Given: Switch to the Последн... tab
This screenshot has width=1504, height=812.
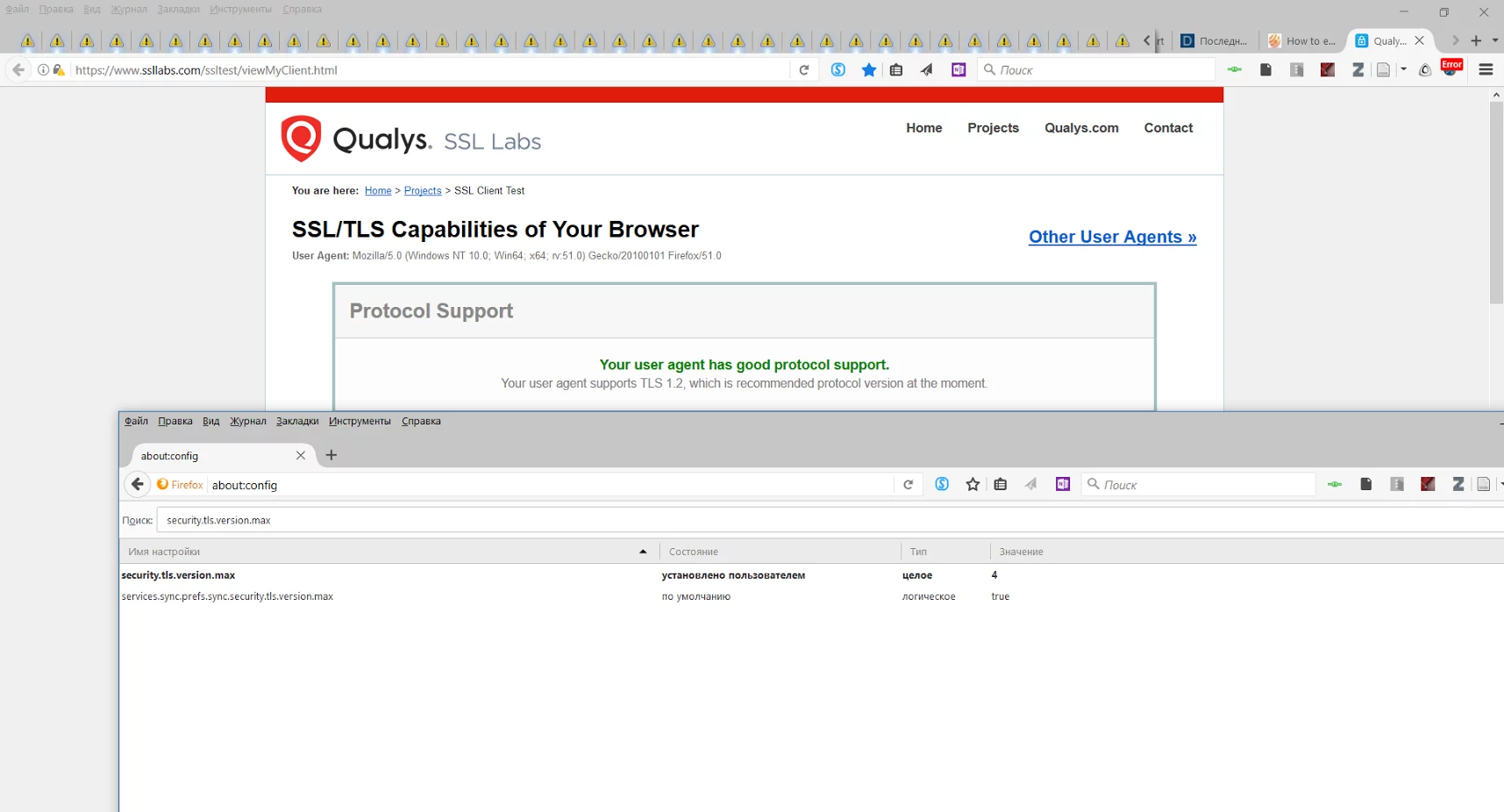Looking at the screenshot, I should click(1215, 40).
